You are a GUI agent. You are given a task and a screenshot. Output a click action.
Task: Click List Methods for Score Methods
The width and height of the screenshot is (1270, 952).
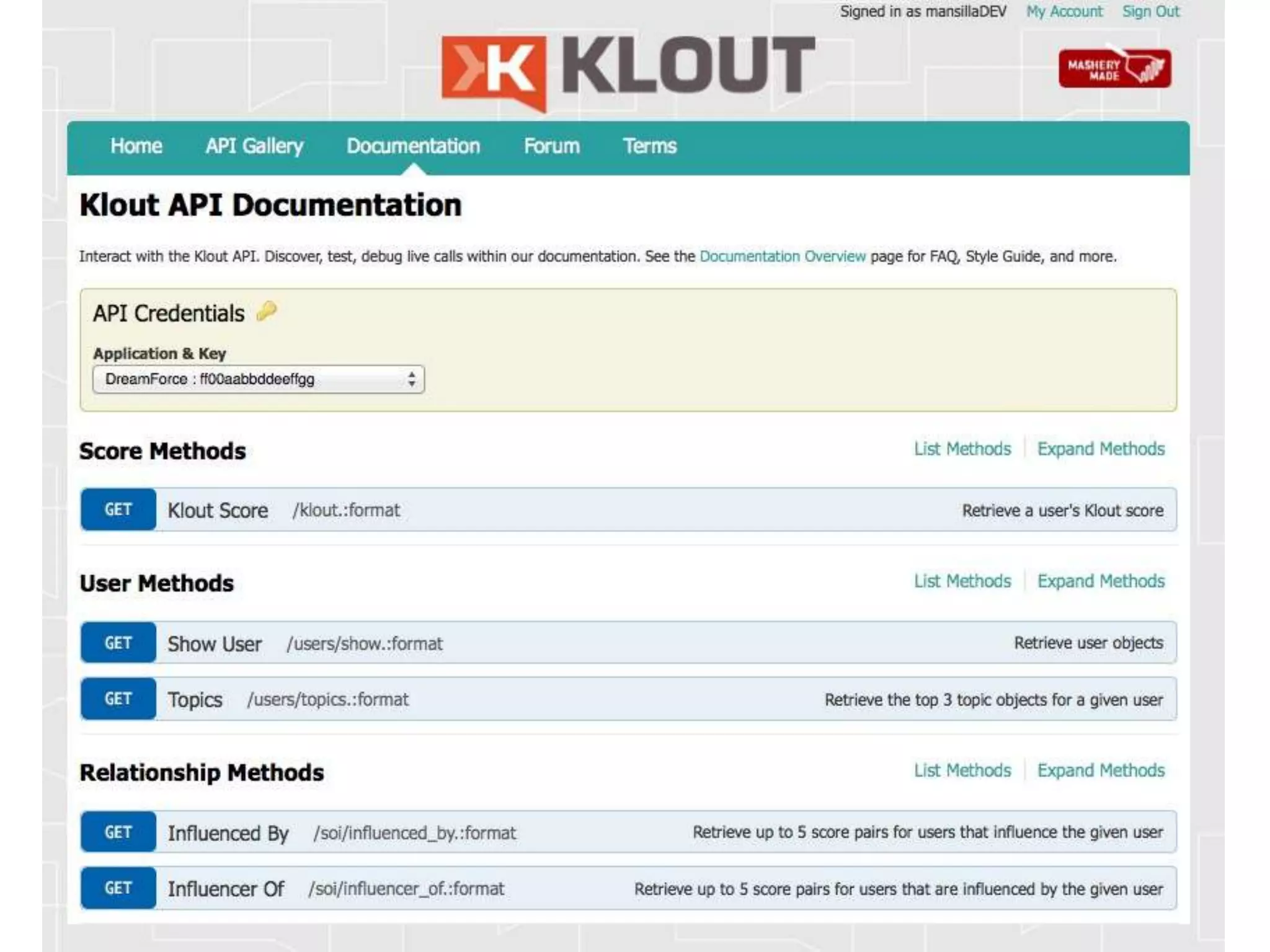[962, 449]
